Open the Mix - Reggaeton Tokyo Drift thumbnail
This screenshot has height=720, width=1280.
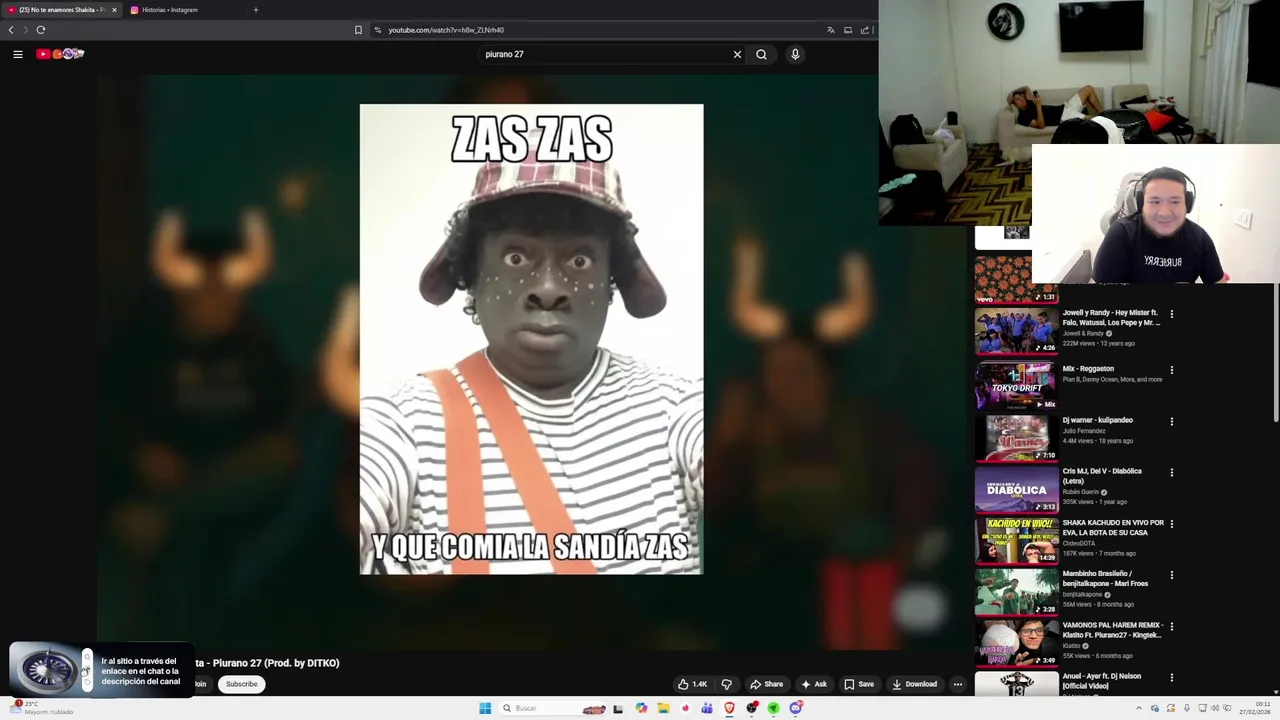pos(1016,385)
